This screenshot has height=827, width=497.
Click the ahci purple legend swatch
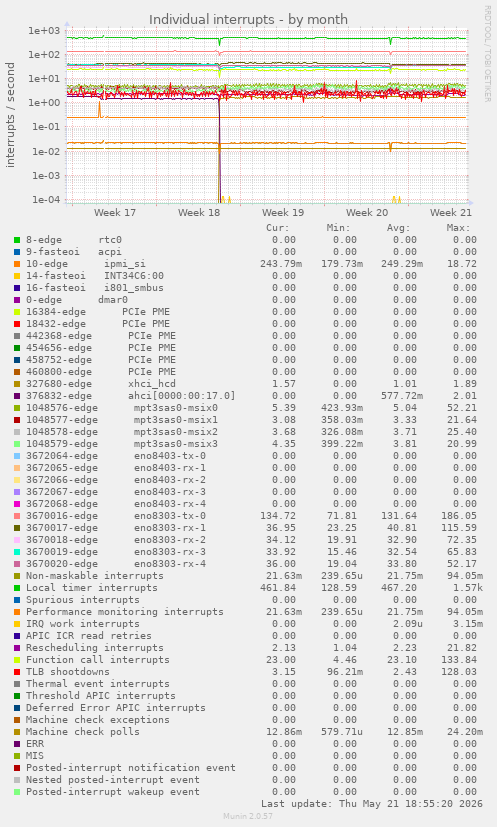point(17,396)
